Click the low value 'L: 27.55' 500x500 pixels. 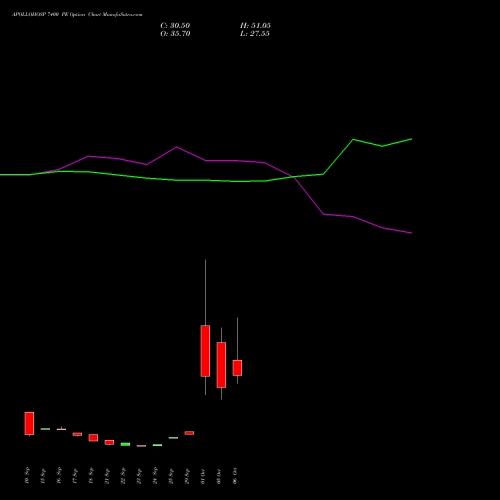click(255, 34)
